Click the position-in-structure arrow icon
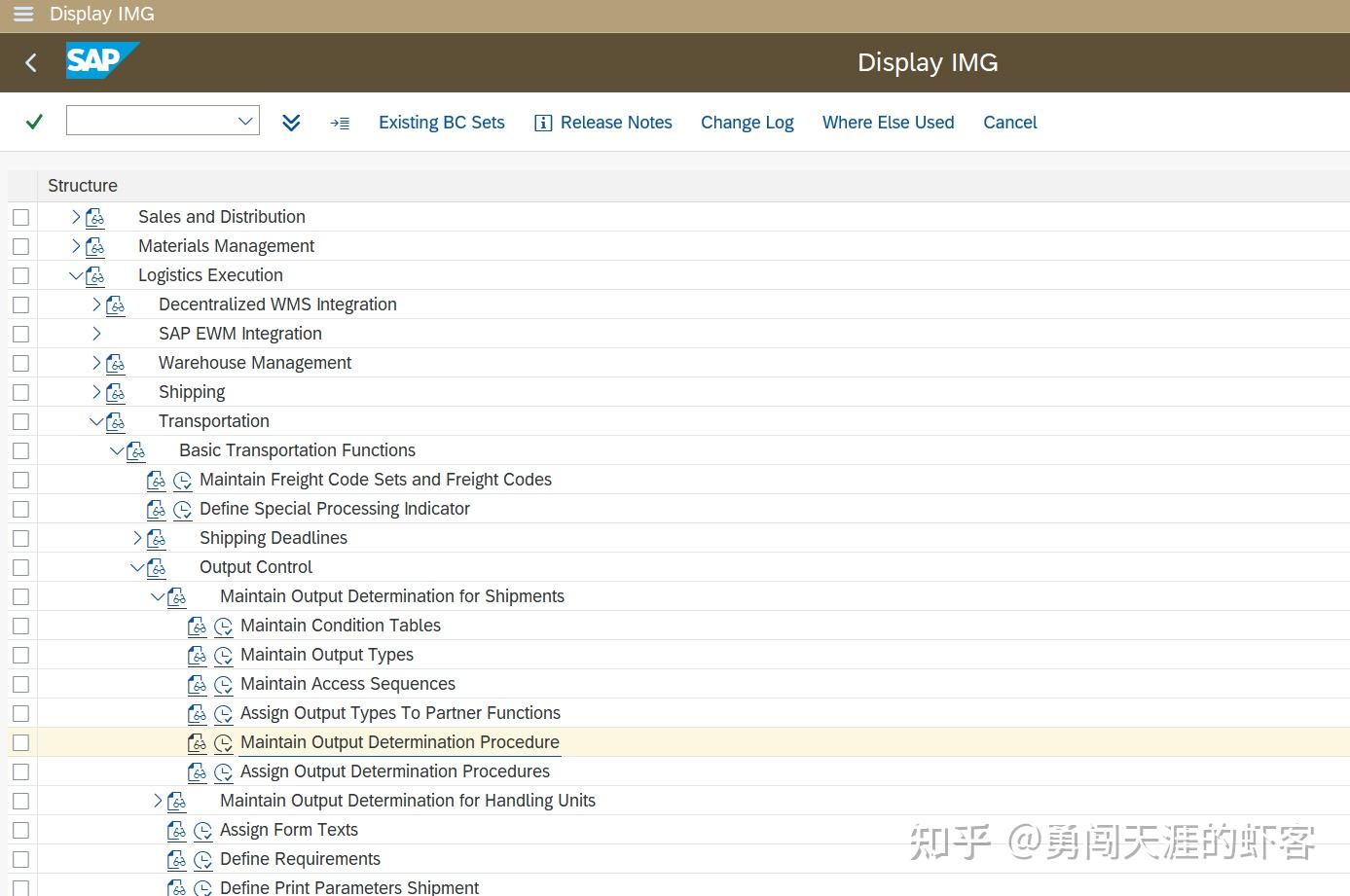Viewport: 1350px width, 896px height. click(340, 122)
